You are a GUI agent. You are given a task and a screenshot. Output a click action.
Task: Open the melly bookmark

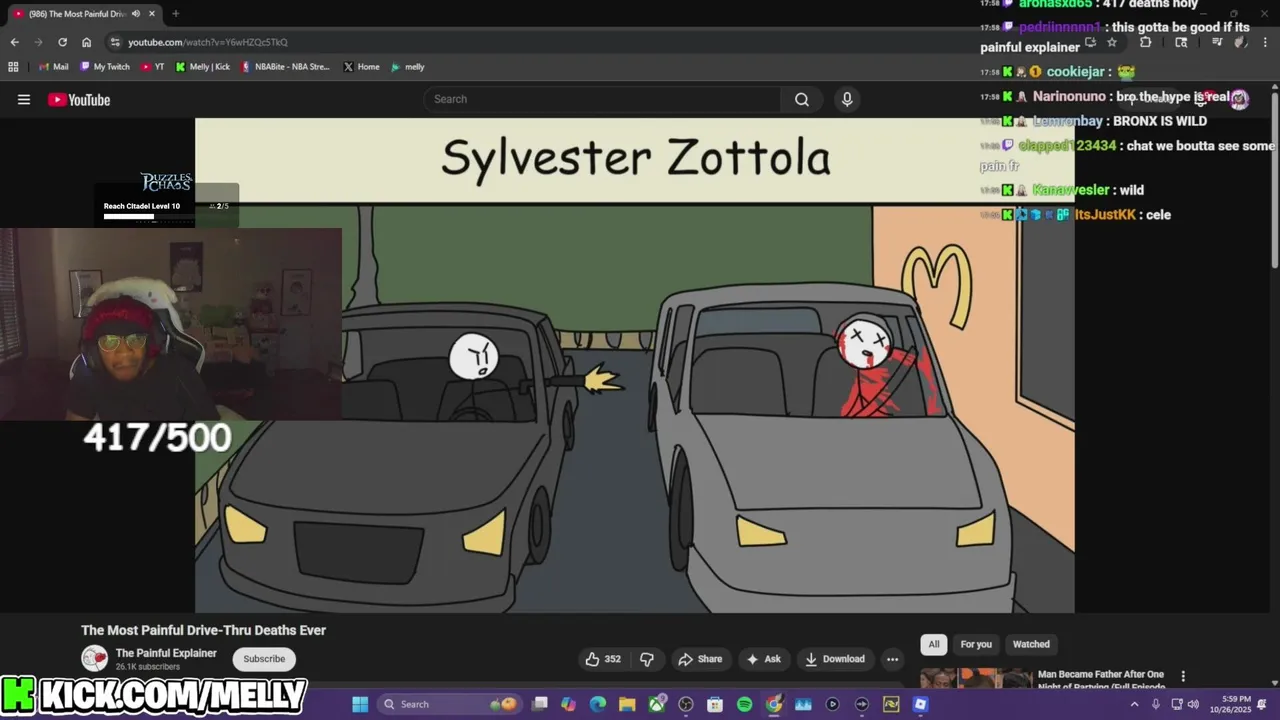pyautogui.click(x=408, y=67)
